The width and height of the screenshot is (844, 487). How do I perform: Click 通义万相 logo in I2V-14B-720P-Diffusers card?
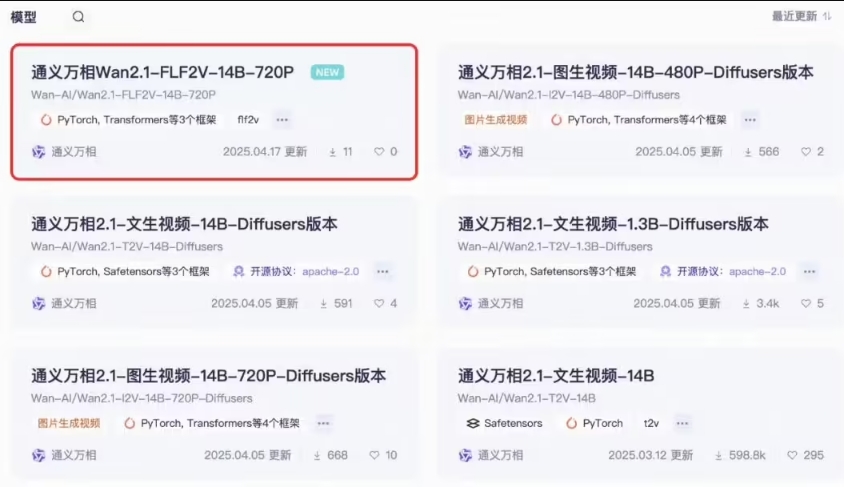pyautogui.click(x=38, y=455)
